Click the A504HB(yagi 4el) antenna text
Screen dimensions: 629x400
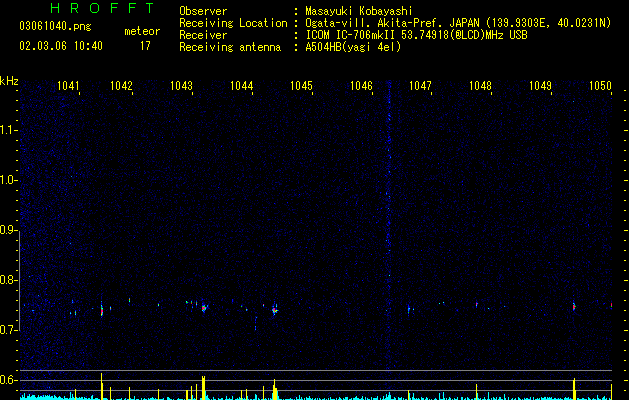pos(353,47)
